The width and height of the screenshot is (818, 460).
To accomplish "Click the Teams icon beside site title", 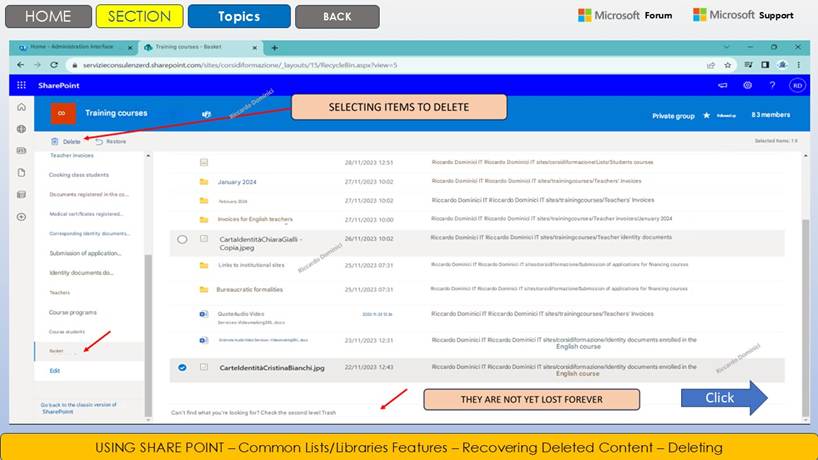I will [207, 114].
